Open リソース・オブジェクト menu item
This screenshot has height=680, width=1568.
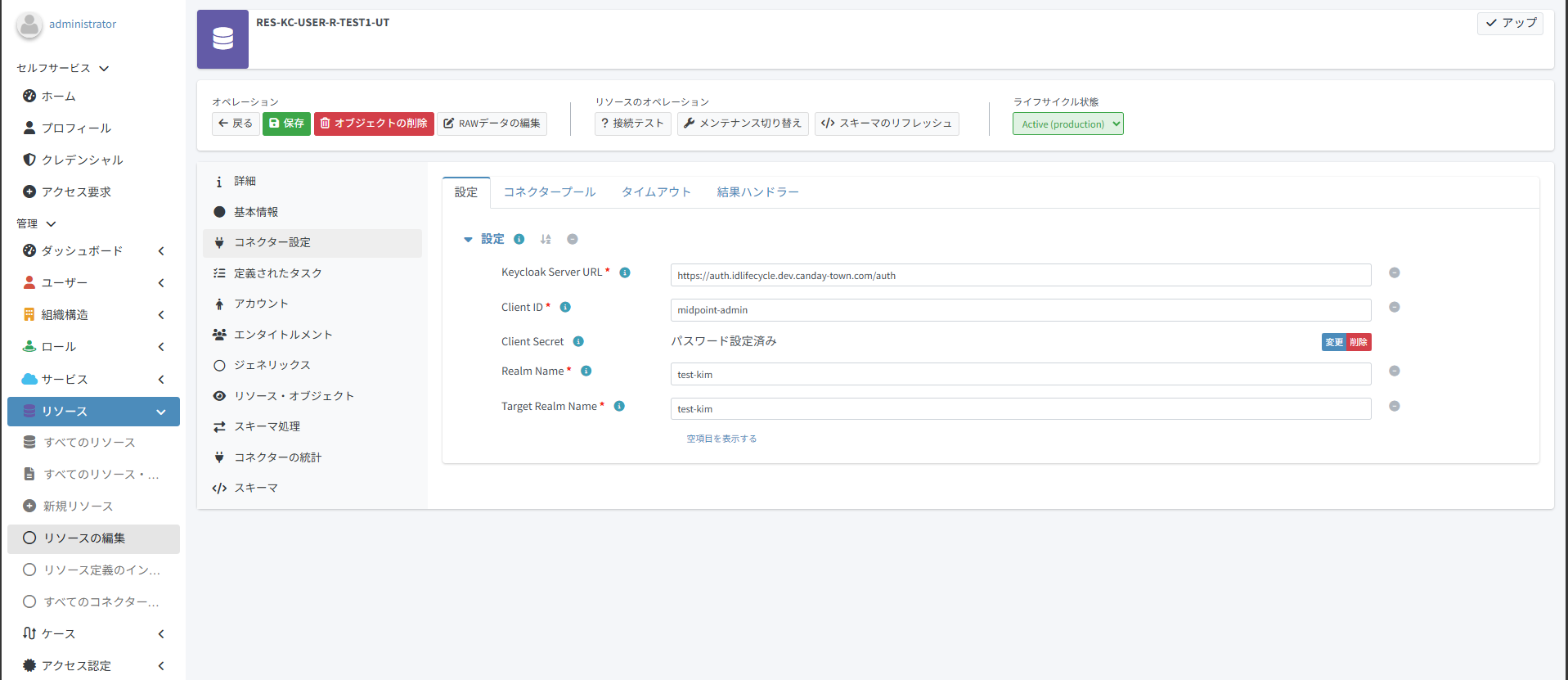point(312,396)
